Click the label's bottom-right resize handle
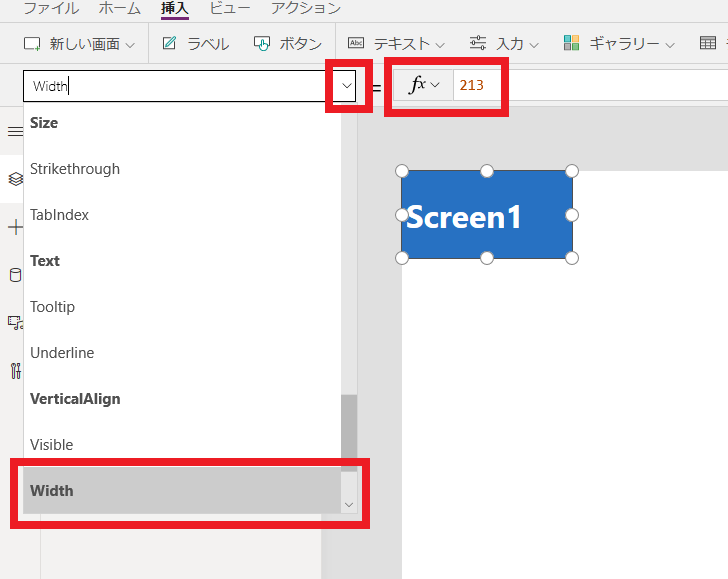The width and height of the screenshot is (728, 579). pos(572,258)
